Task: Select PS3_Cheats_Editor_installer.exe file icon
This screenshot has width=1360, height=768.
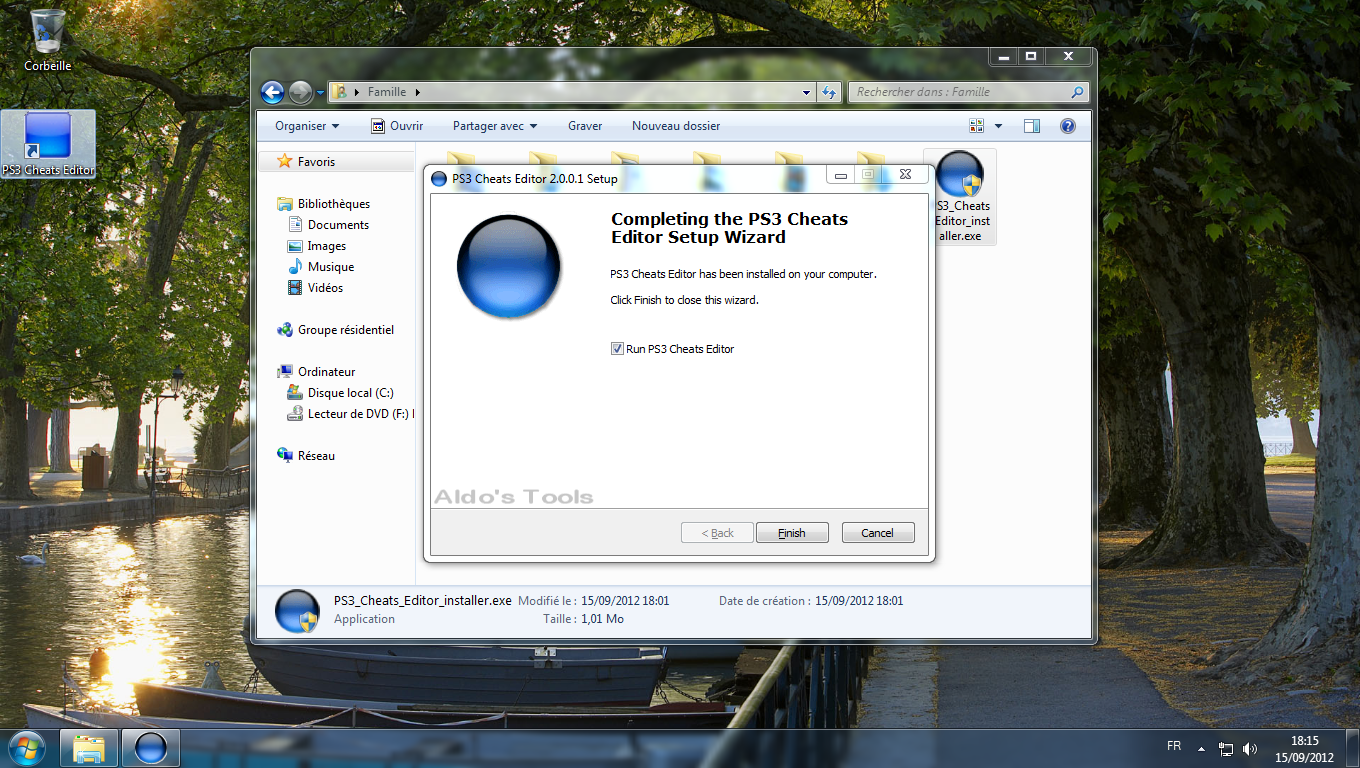Action: point(960,197)
